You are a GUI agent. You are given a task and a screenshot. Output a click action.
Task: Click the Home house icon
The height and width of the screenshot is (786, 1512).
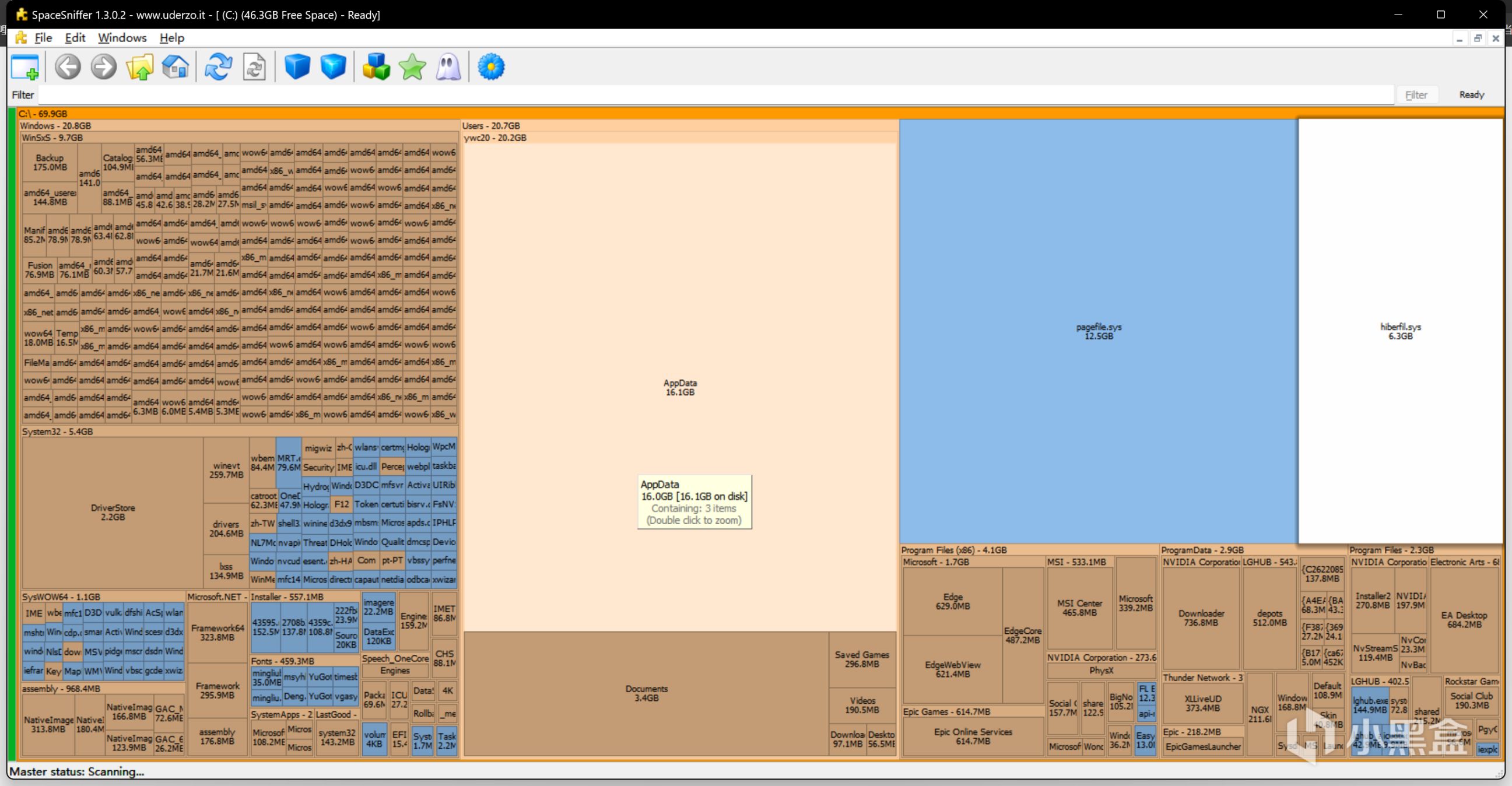[x=175, y=67]
